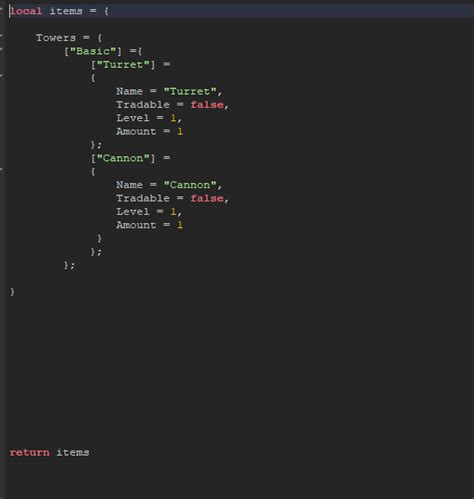Image resolution: width=474 pixels, height=499 pixels.
Task: Select the "Cannon" string value after Name
Action: tap(190, 185)
